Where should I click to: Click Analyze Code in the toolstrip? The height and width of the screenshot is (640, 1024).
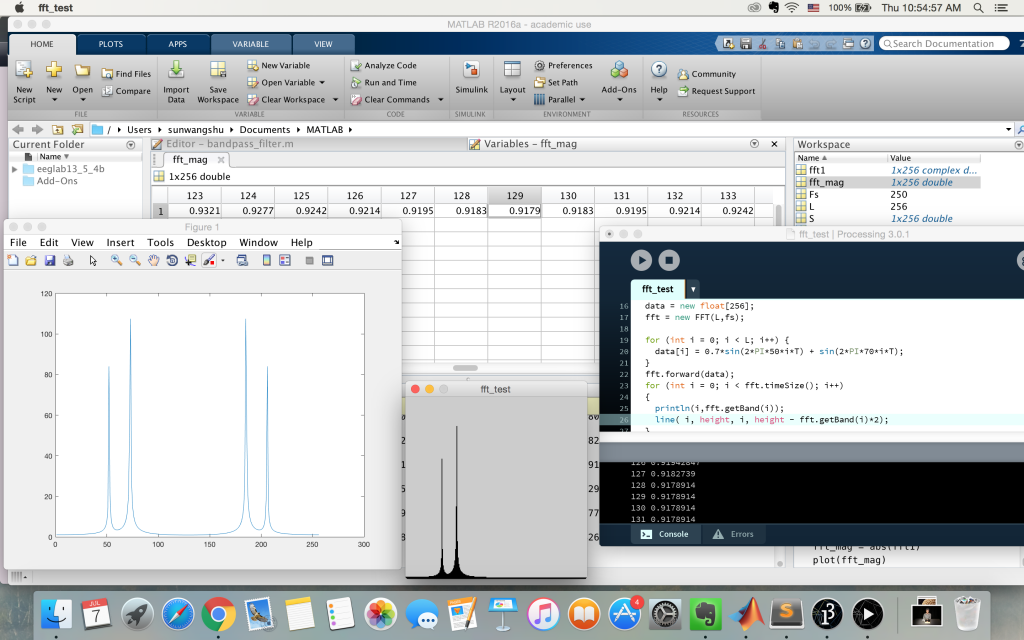pos(383,65)
